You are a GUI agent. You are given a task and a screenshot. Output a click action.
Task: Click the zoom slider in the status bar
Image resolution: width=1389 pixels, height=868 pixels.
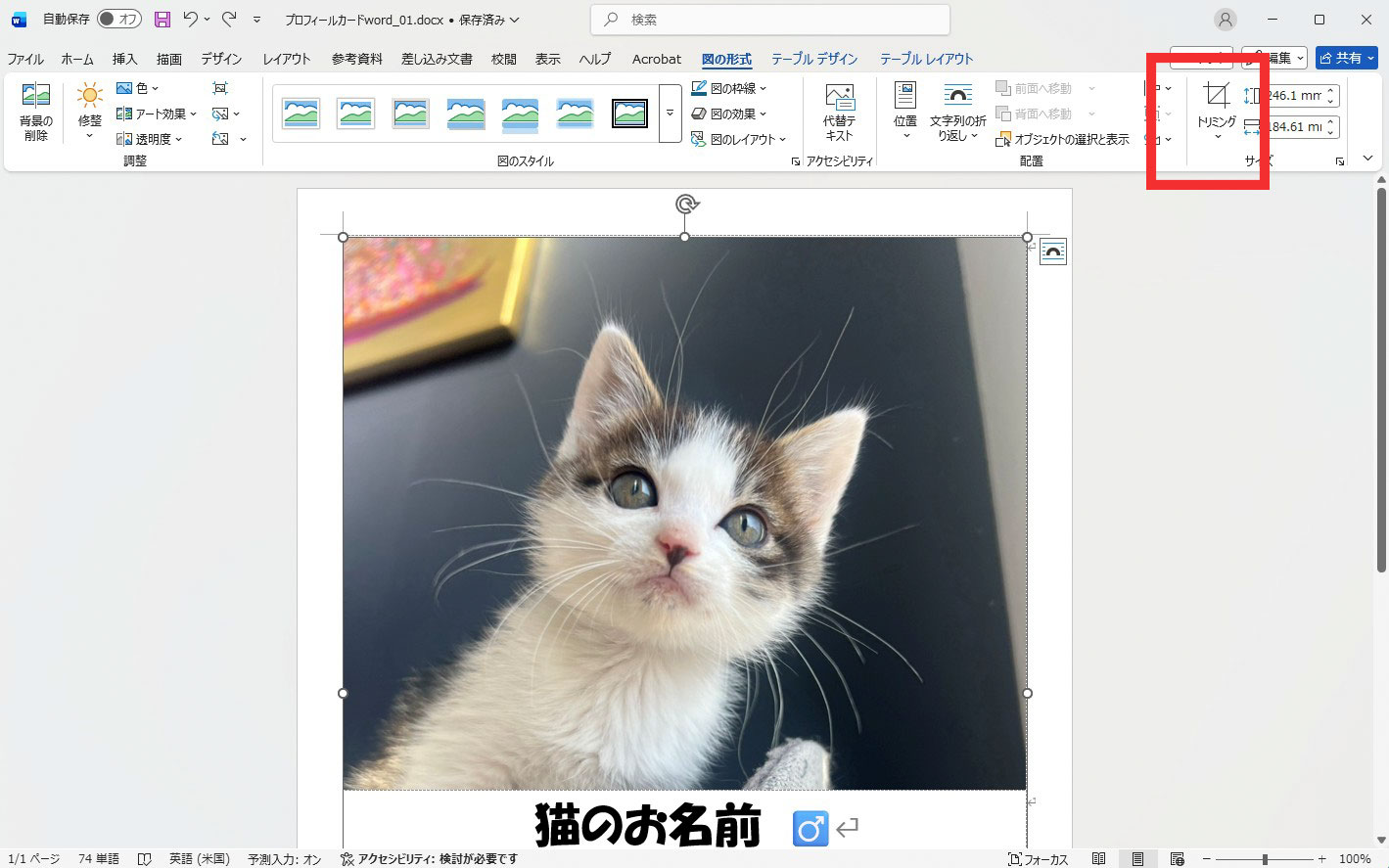(x=1265, y=859)
